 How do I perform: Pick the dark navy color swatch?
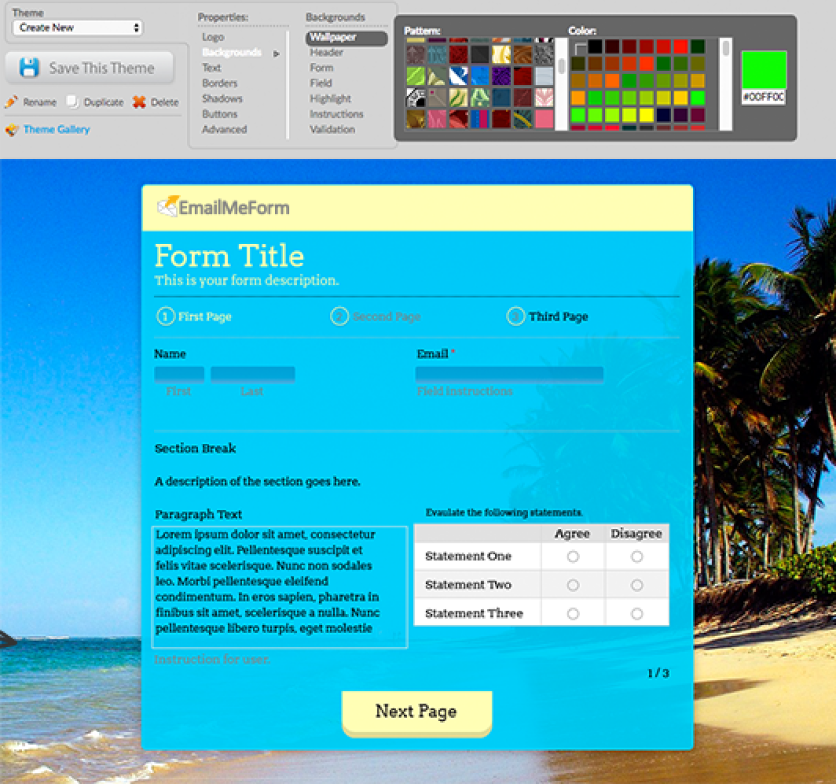[x=664, y=115]
